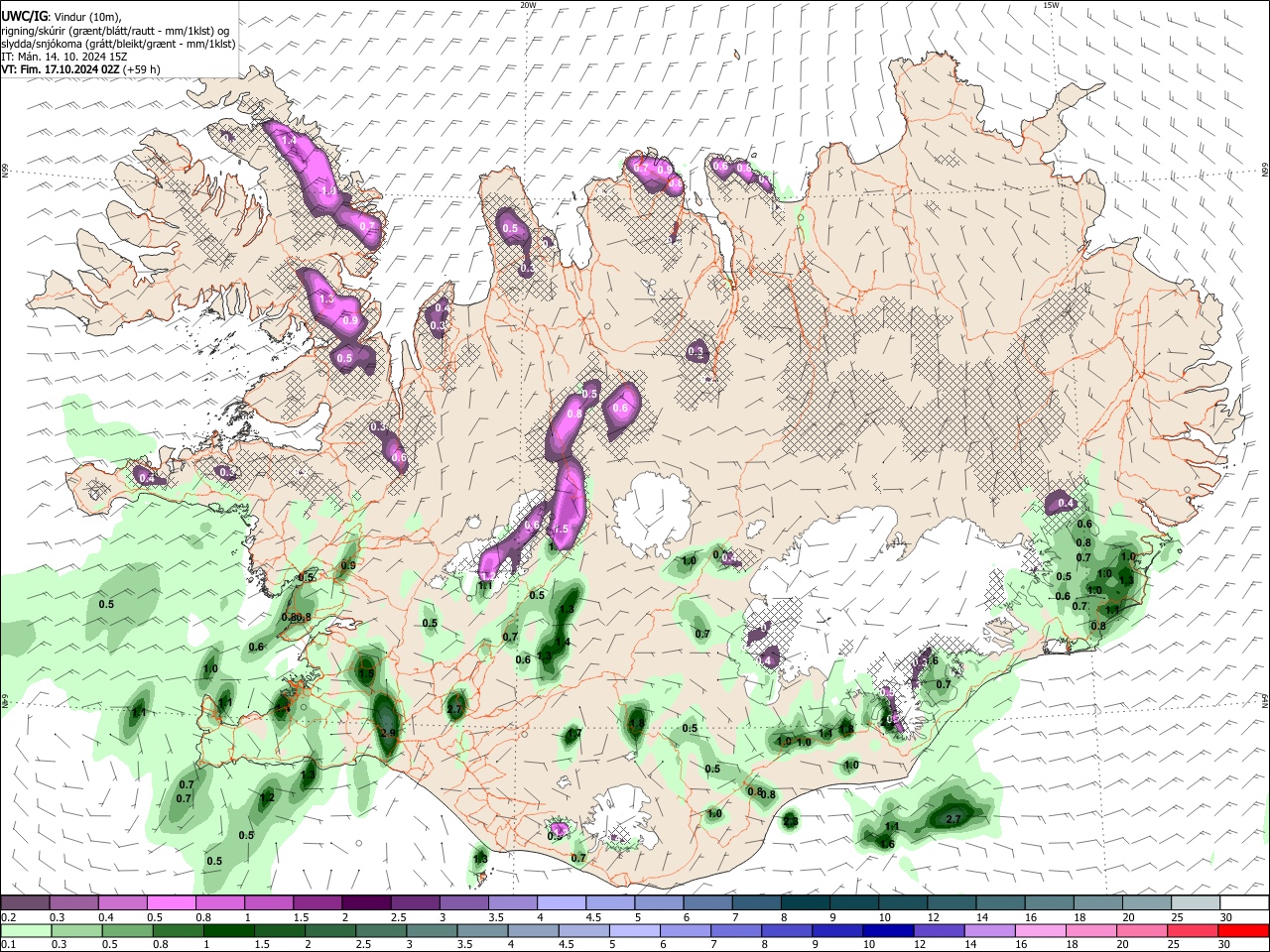Click the 1.4 snowfall value in the Westfjords
Image resolution: width=1270 pixels, height=952 pixels.
click(x=290, y=142)
